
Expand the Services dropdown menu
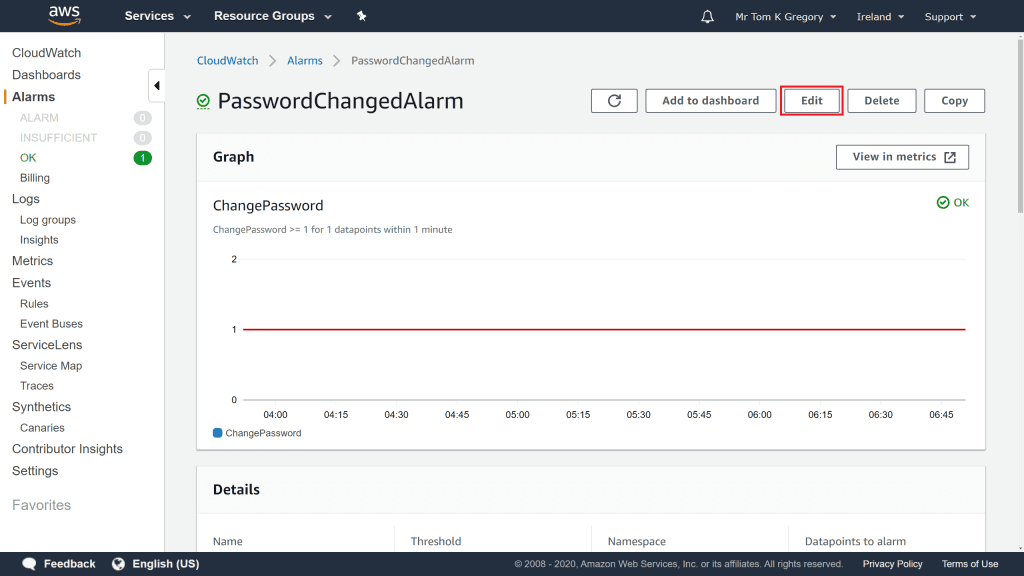click(x=157, y=16)
